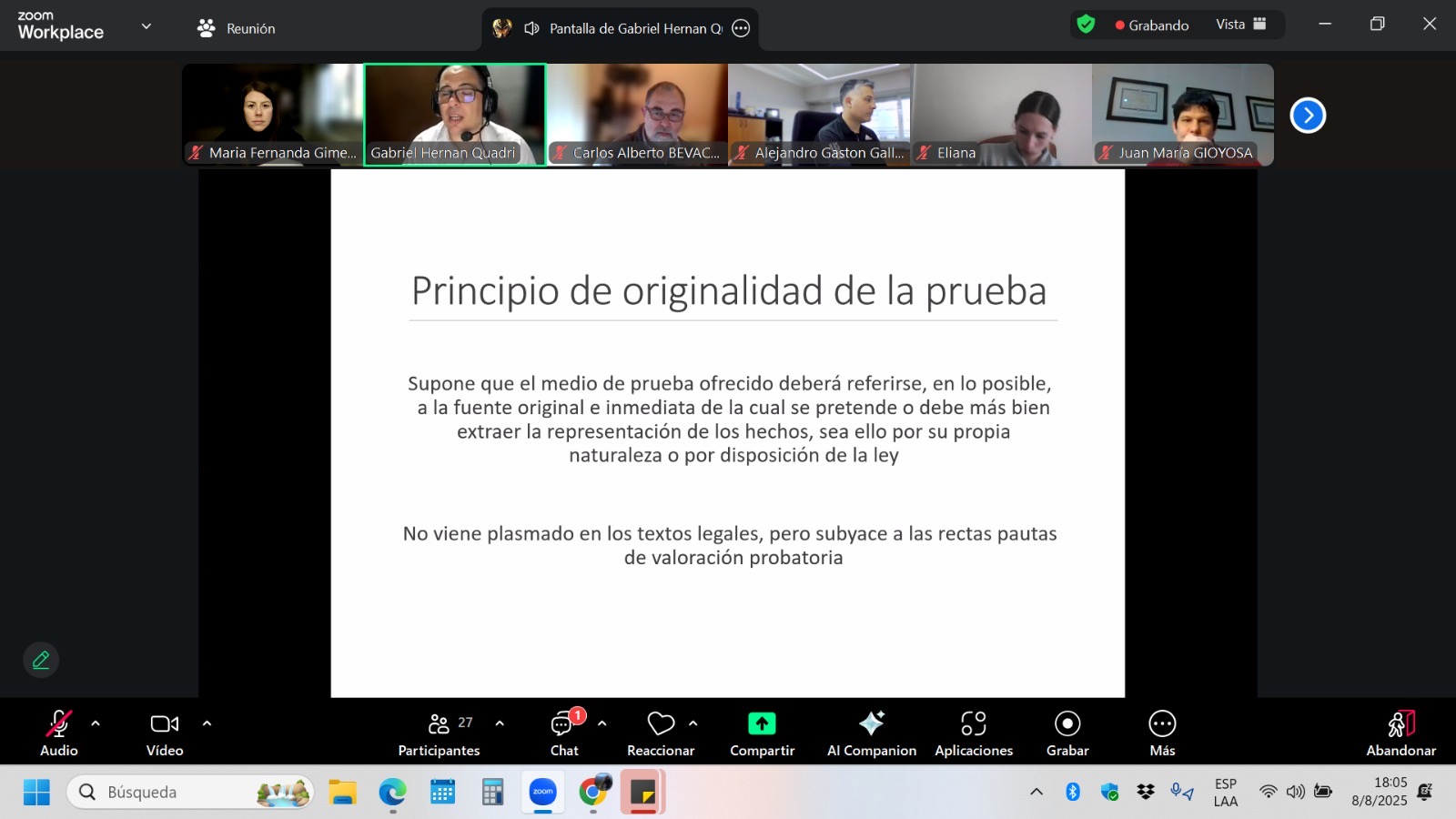Open Zoom Workplace dropdown chevron

coord(147,26)
